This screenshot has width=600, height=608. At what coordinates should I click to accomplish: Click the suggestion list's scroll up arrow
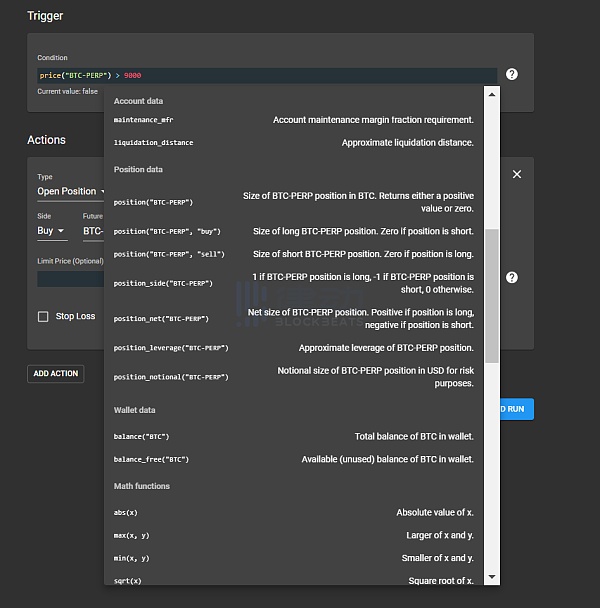pos(491,94)
